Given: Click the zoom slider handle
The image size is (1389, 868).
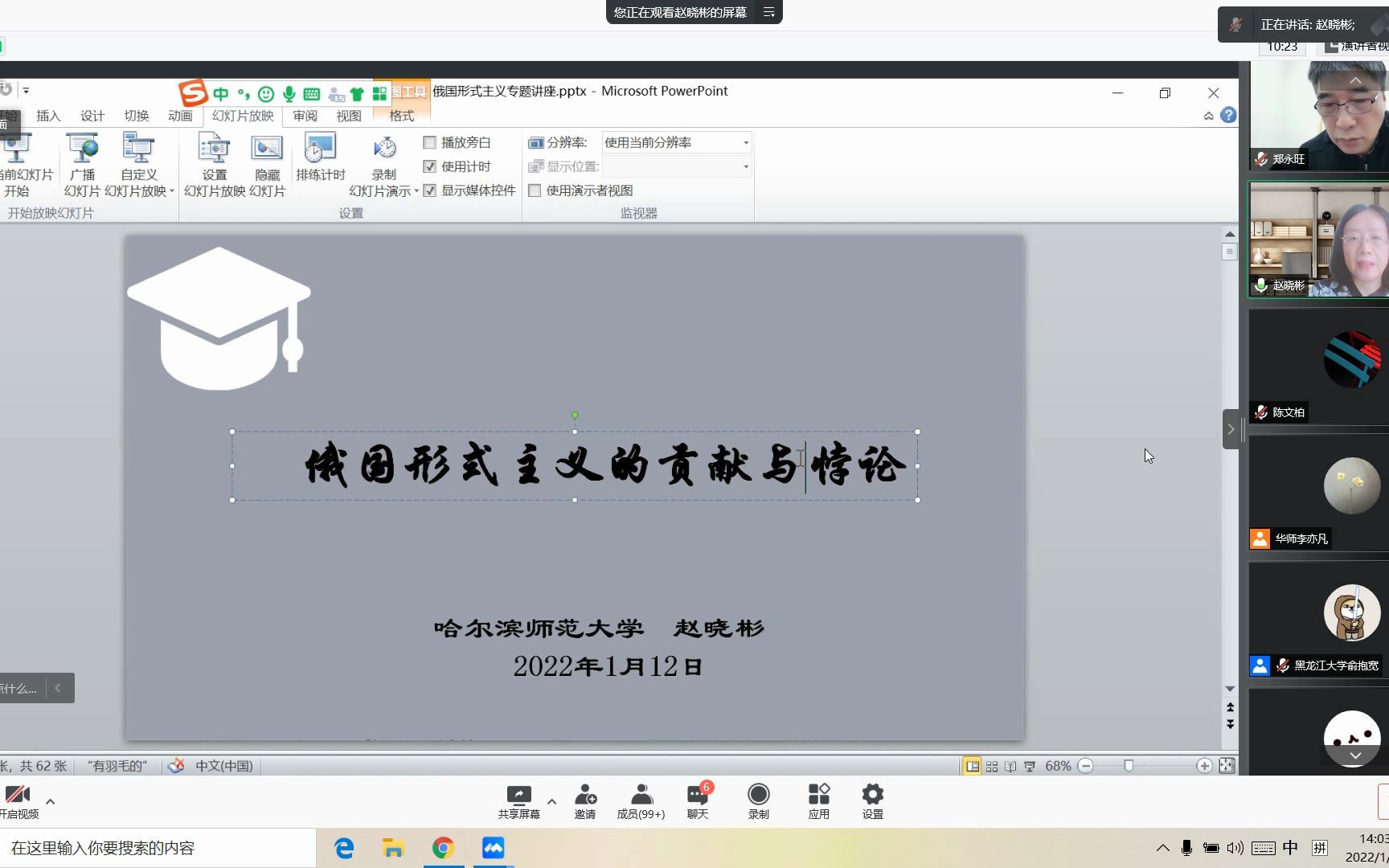Looking at the screenshot, I should 1129,766.
